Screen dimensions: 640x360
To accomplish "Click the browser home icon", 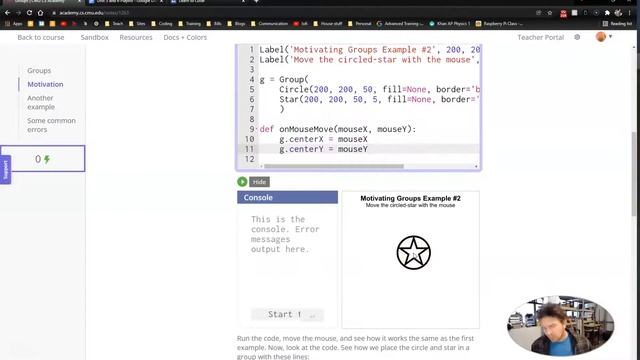I will [40, 13].
